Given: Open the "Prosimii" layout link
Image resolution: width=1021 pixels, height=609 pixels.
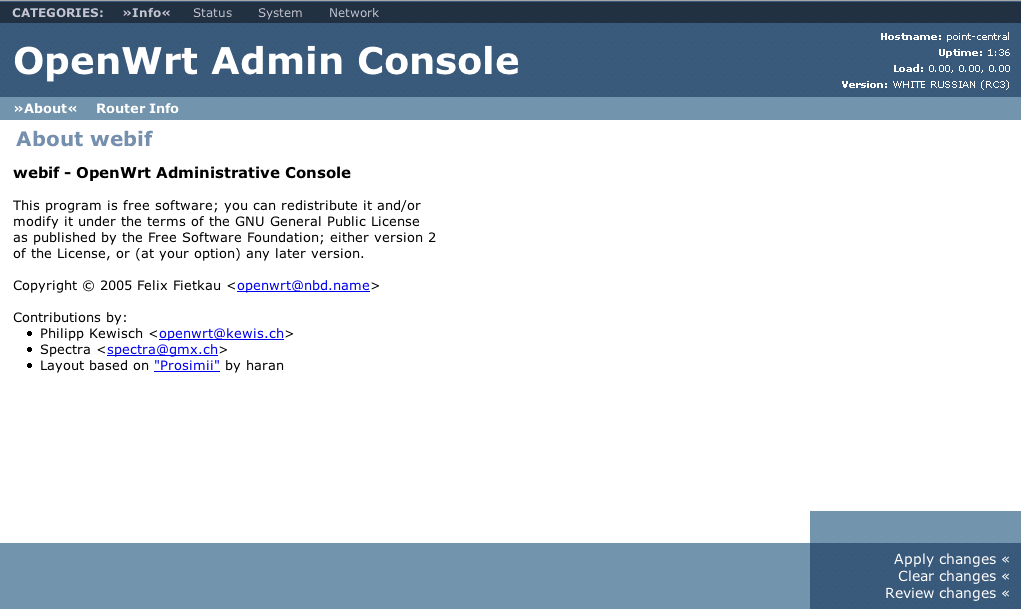Looking at the screenshot, I should (x=186, y=366).
